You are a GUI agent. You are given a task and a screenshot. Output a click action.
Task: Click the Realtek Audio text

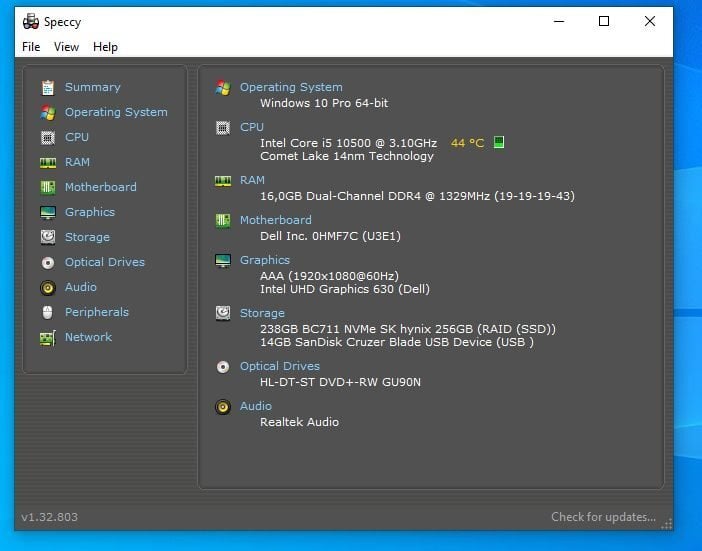[x=300, y=422]
